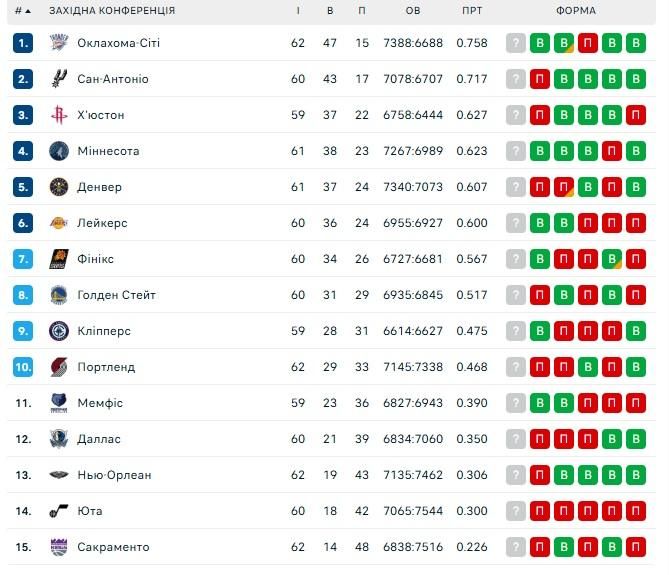Viewport: 669px width, 575px height.
Task: Click the Golden State Warriors logo
Action: tap(57, 295)
